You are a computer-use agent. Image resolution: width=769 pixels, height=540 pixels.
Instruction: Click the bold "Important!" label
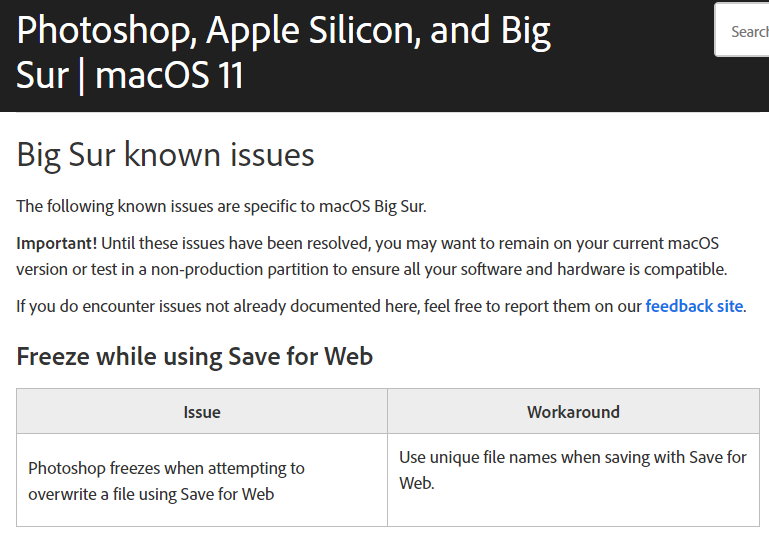click(57, 244)
